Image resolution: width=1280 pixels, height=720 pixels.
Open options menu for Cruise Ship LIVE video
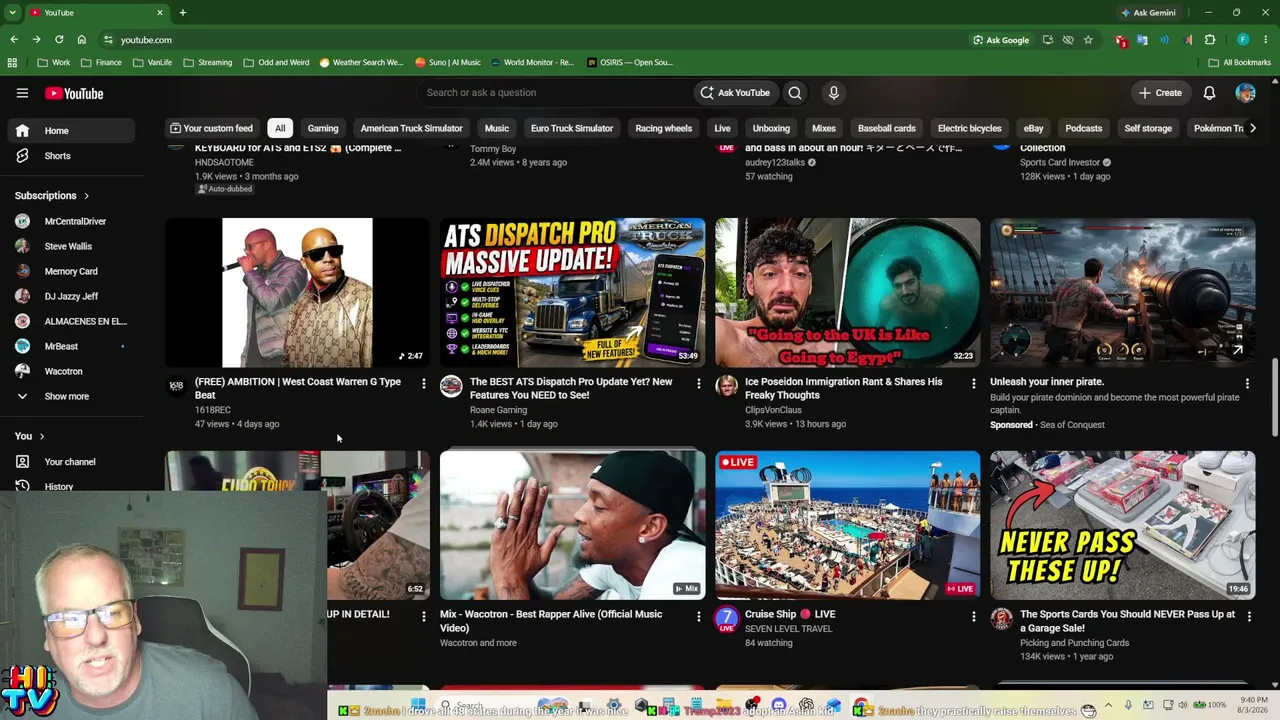[x=973, y=616]
